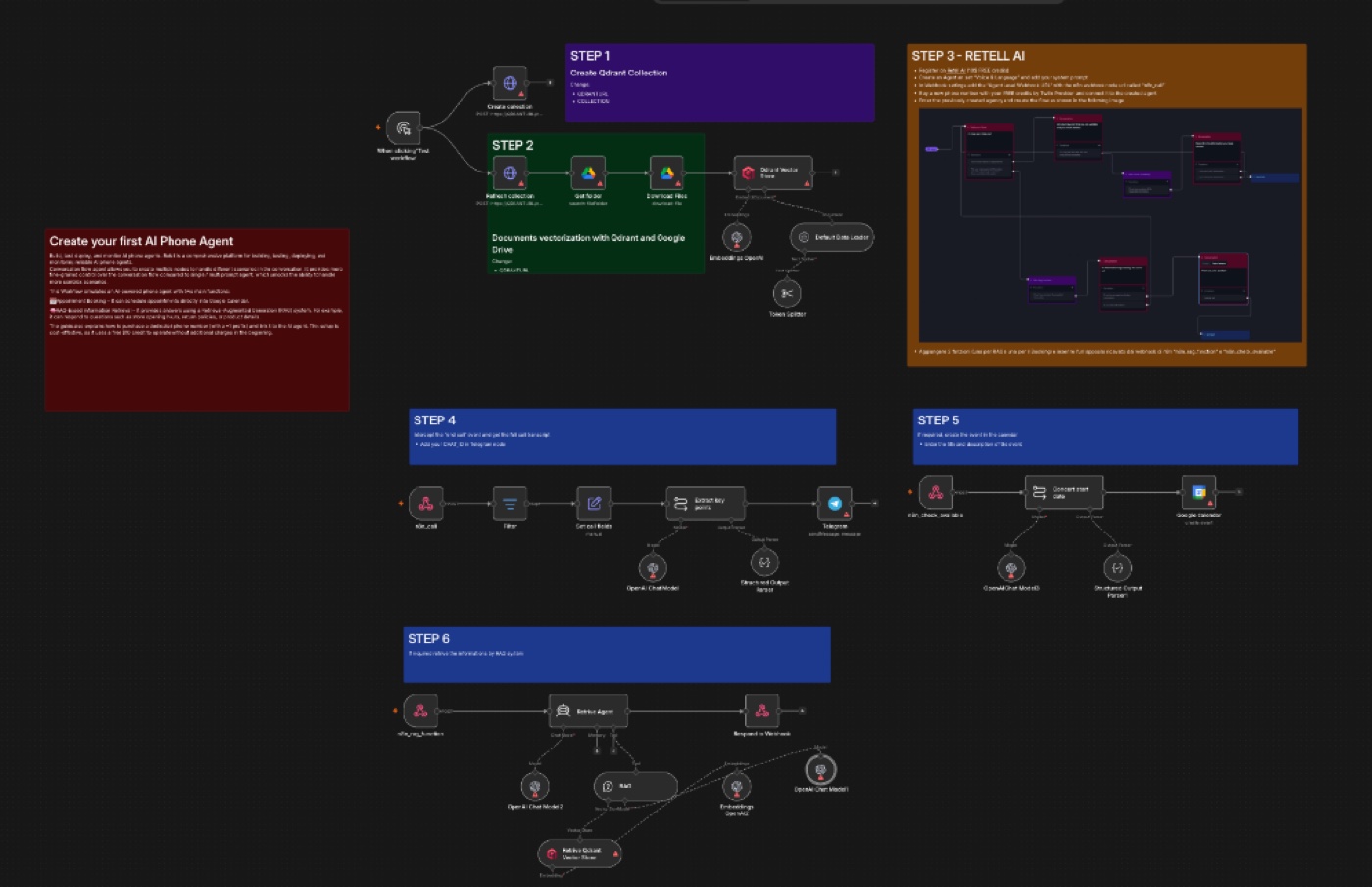
Task: Select the n8n_check_available webhook node
Action: (936, 493)
